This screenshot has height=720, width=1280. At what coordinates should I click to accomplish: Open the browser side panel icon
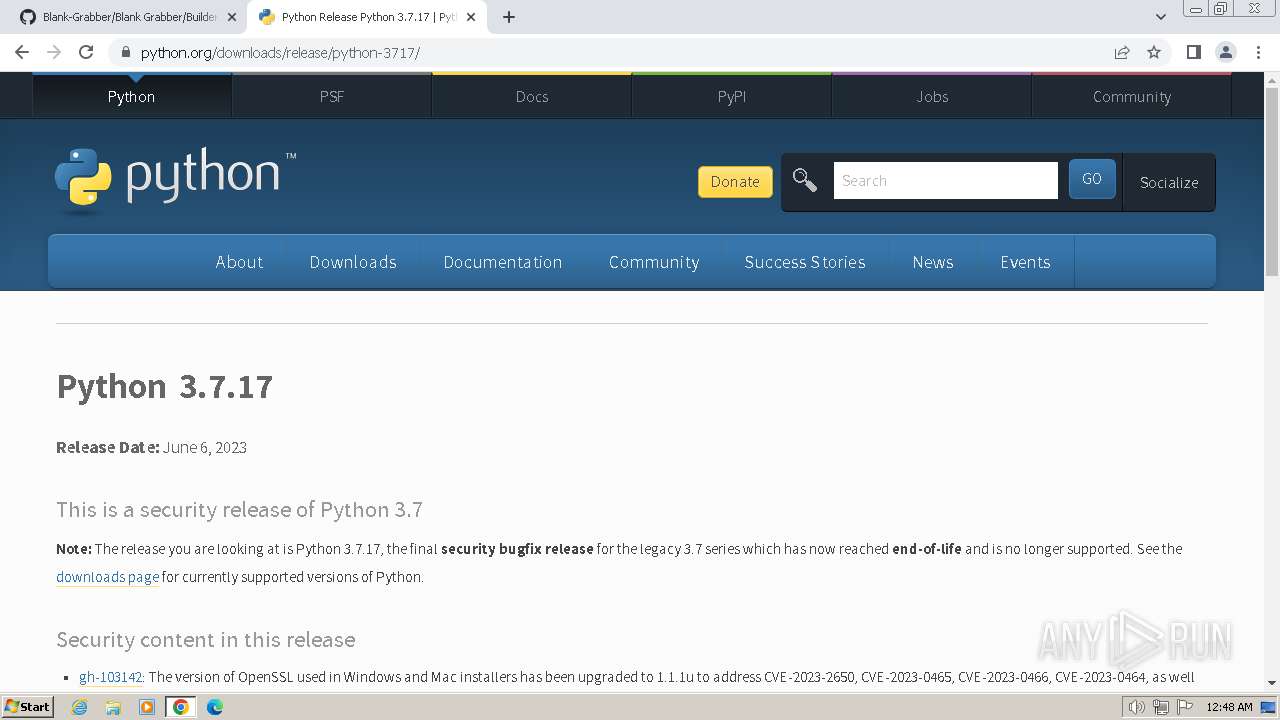coord(1193,52)
